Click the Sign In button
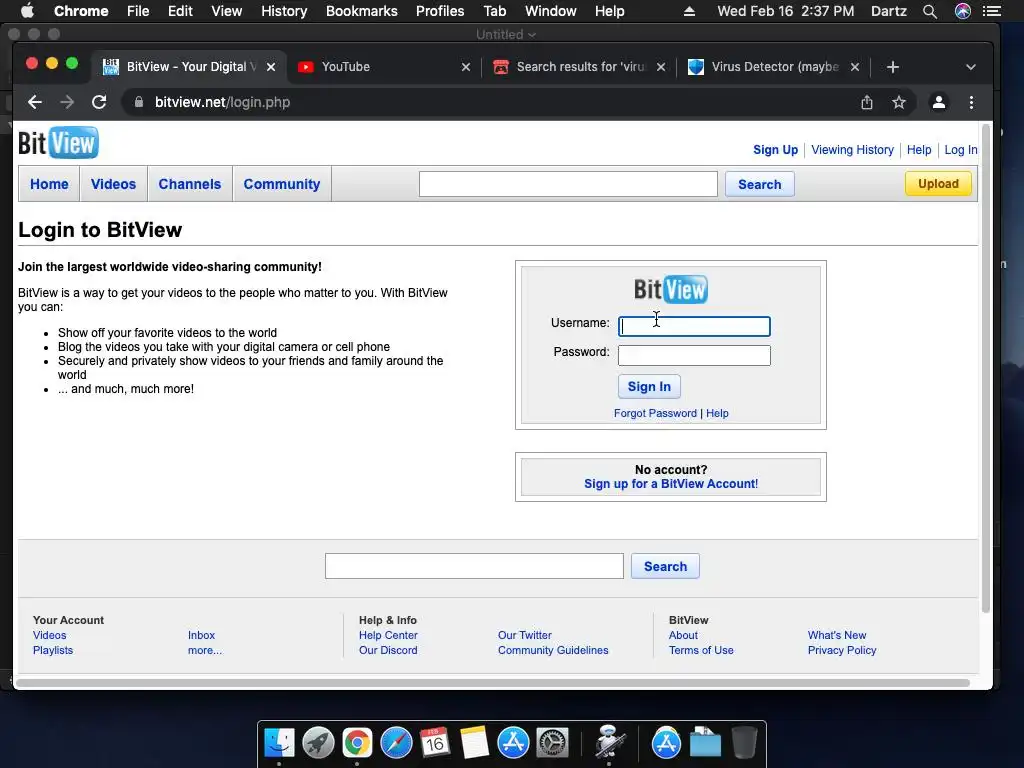The width and height of the screenshot is (1024, 768). click(649, 387)
